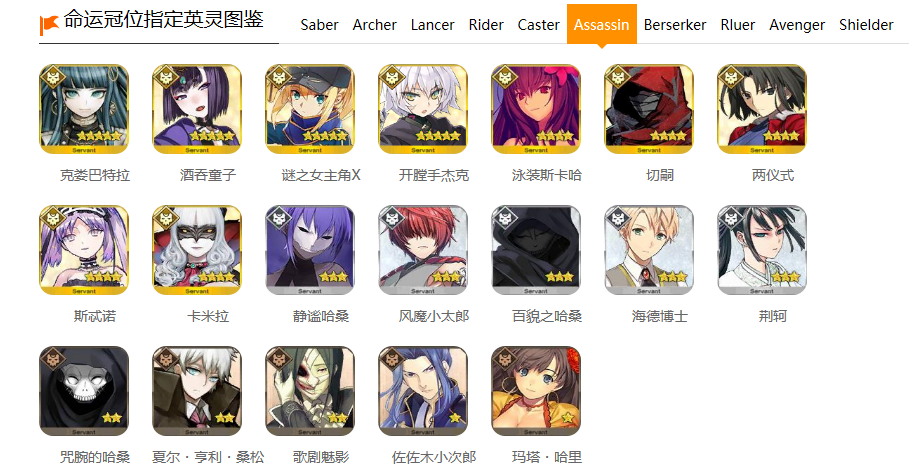909x472 pixels.
Task: Open the Berserker tab
Action: [675, 25]
